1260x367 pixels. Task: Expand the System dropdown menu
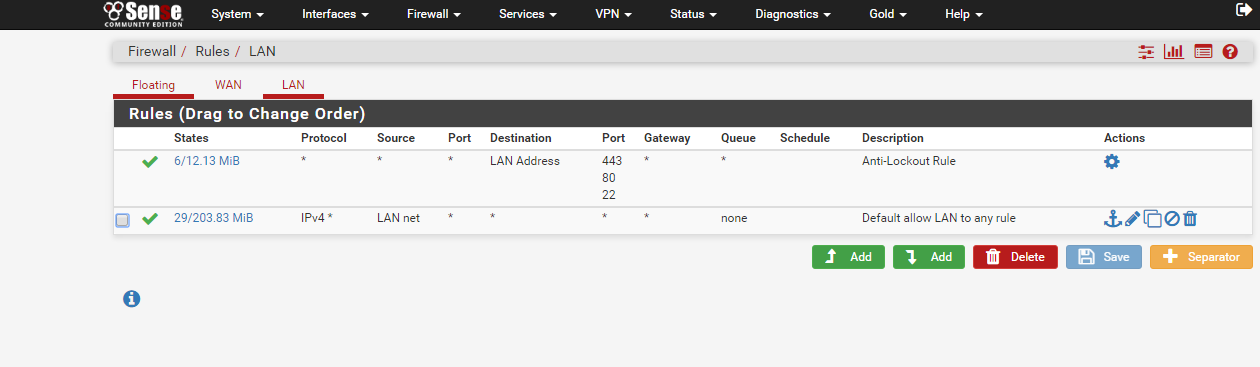pos(238,14)
